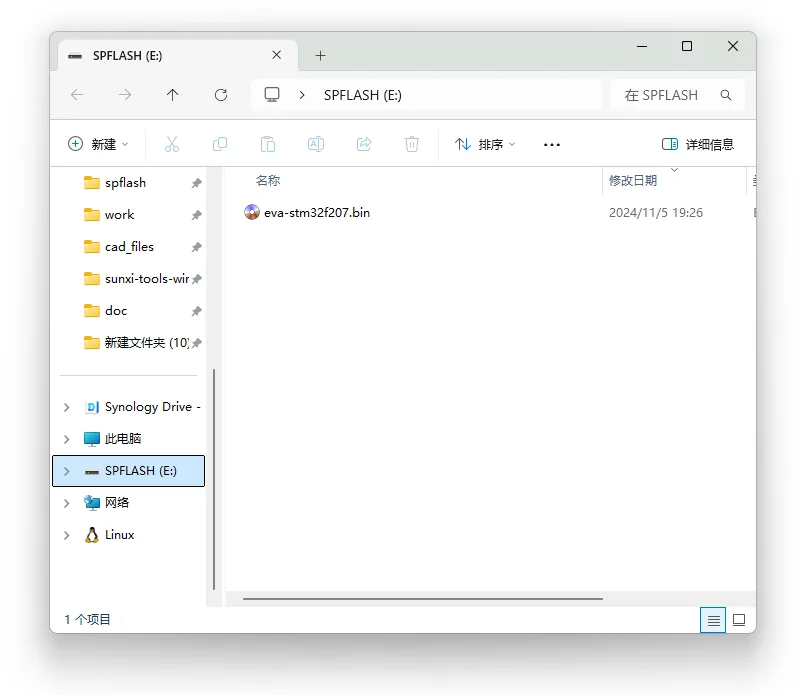Click the Delete trash icon
Image resolution: width=808 pixels, height=695 pixels.
[x=412, y=144]
